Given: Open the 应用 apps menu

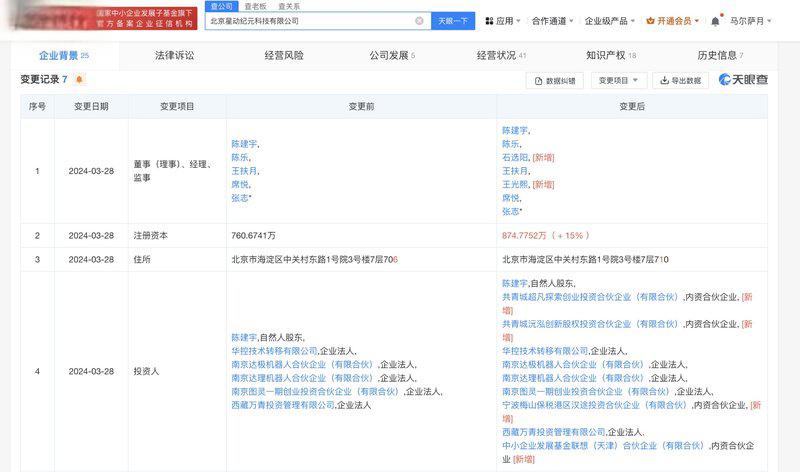Looking at the screenshot, I should point(503,20).
